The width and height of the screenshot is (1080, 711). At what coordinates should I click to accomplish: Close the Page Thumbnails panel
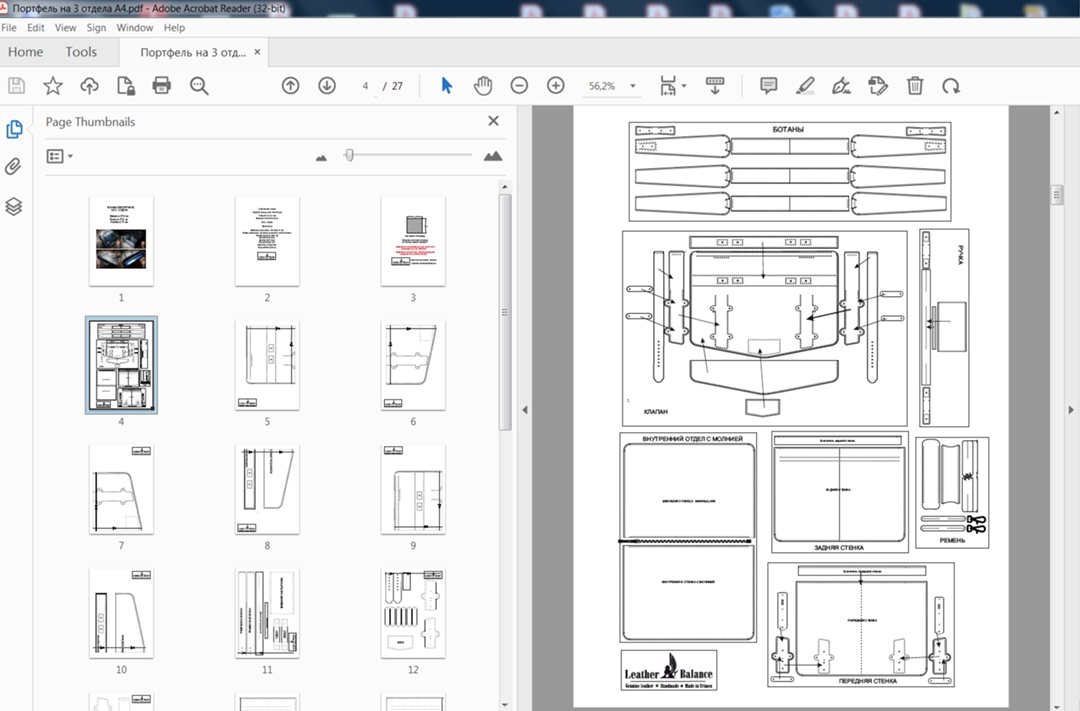coord(493,121)
